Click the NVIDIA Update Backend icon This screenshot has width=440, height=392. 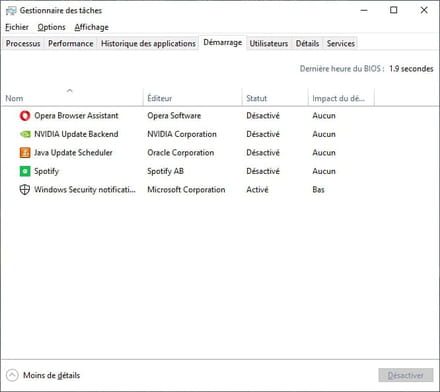pos(25,134)
